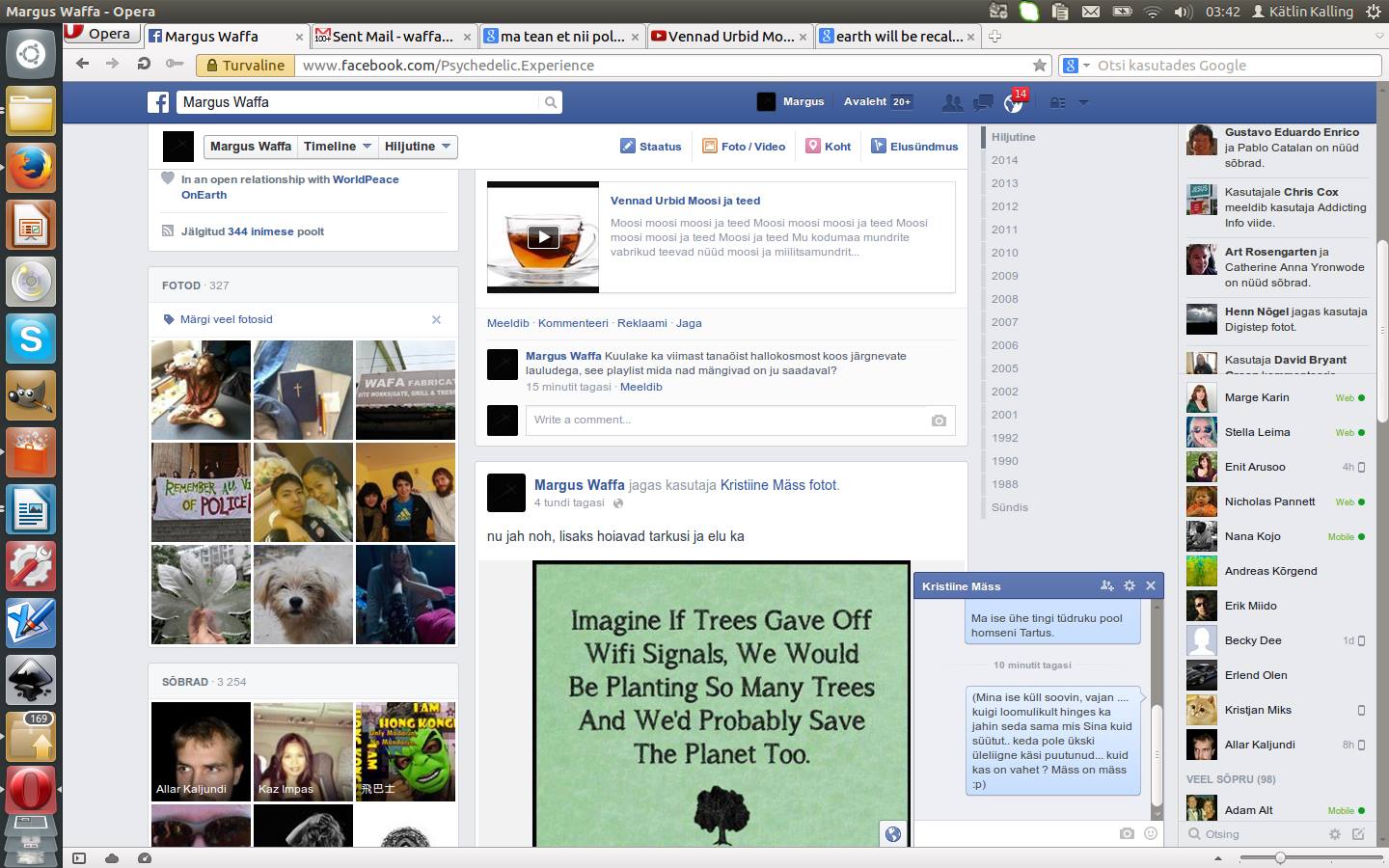Click the search magnifier in Facebook search box

(x=551, y=102)
